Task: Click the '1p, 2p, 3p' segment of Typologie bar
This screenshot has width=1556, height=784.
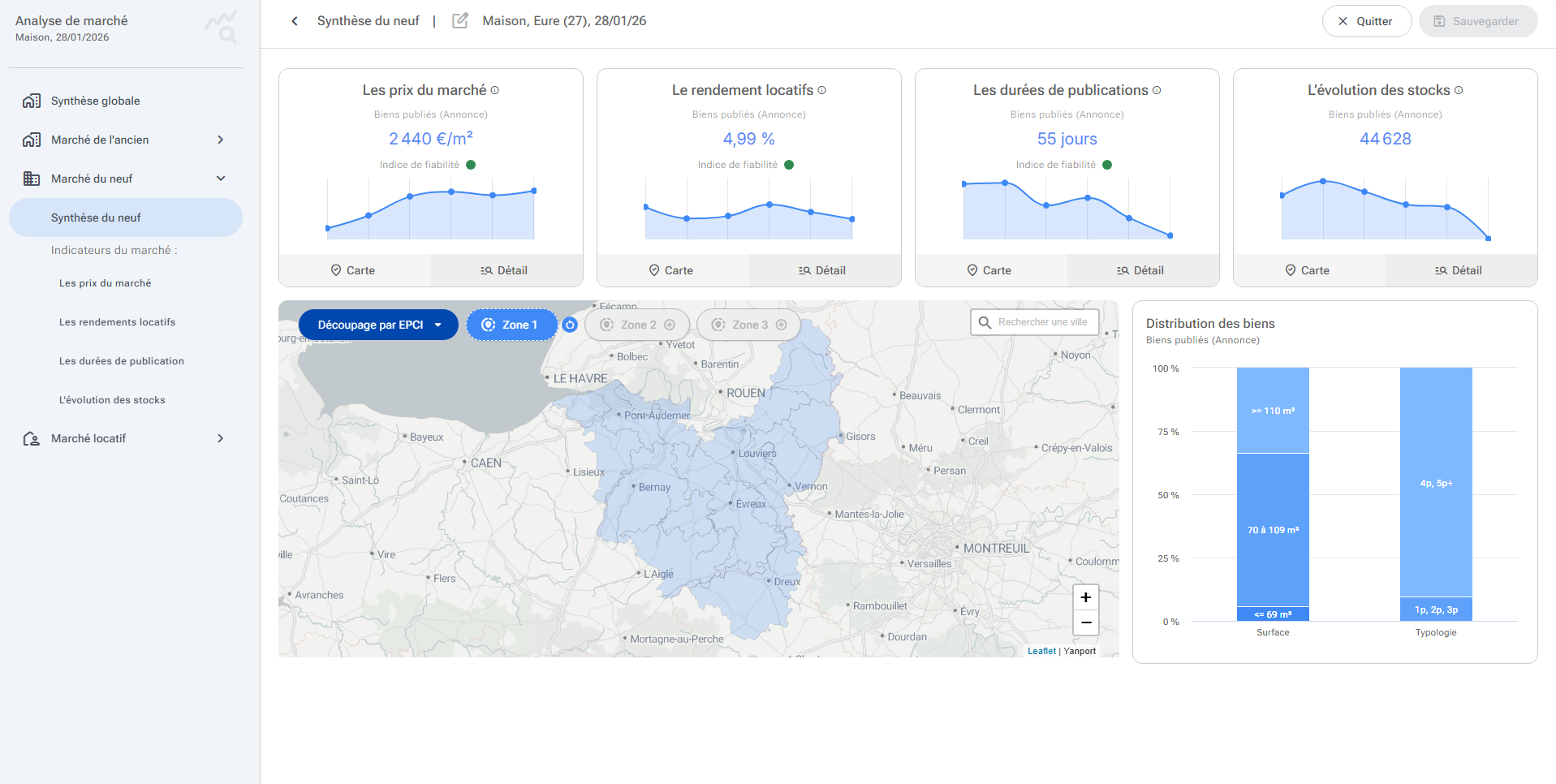Action: click(x=1436, y=610)
